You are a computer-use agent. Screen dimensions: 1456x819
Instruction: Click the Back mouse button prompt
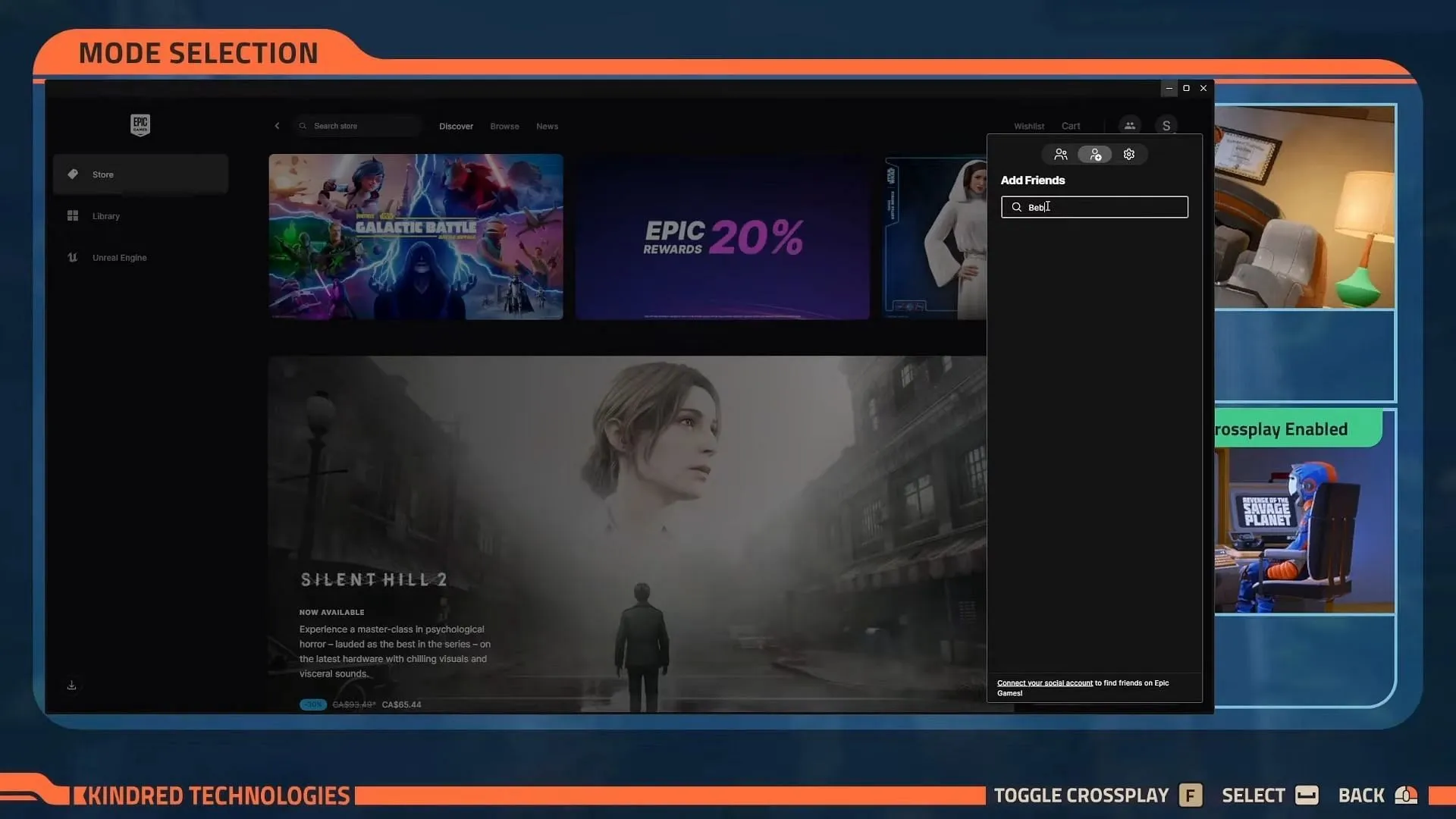[x=1406, y=795]
